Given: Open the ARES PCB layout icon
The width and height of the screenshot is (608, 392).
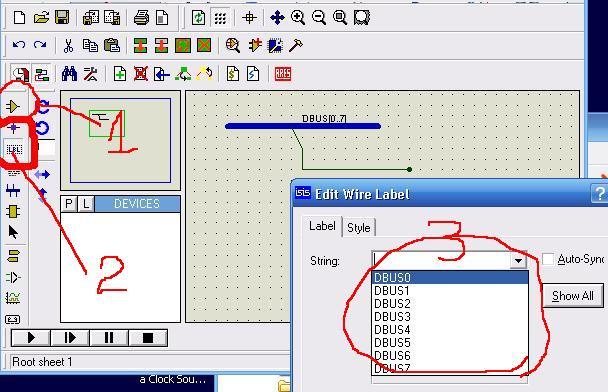Looking at the screenshot, I should pos(283,74).
